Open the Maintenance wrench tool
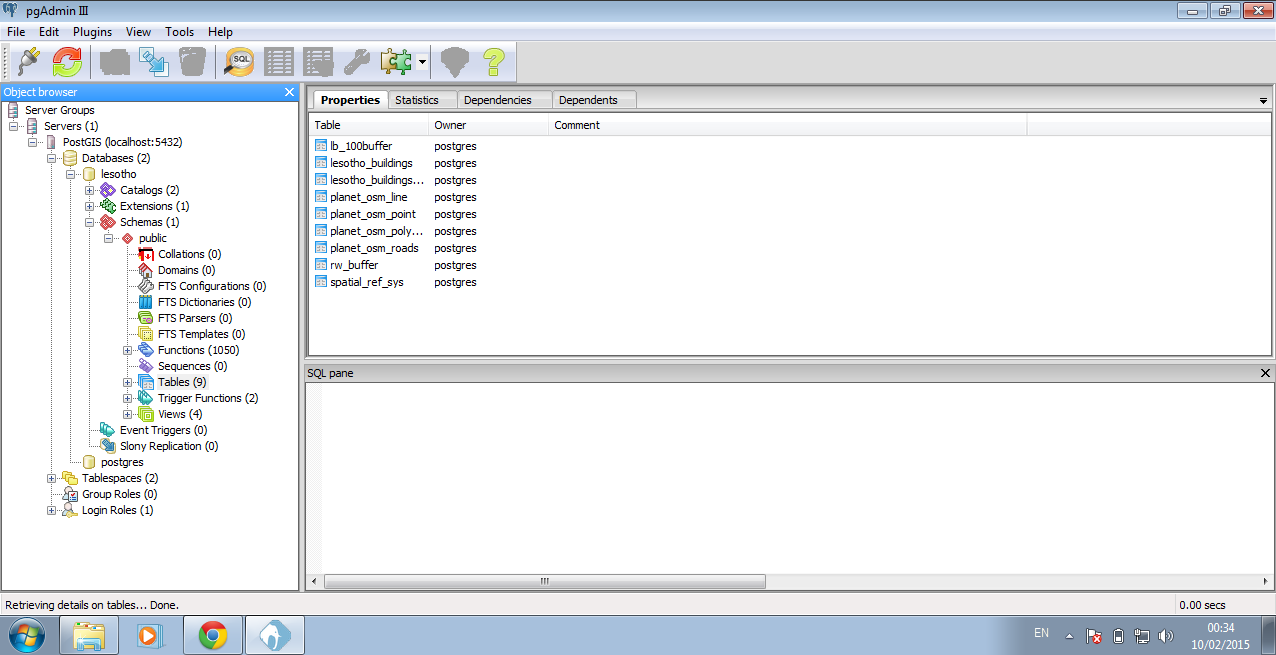The height and width of the screenshot is (655, 1276). click(x=357, y=62)
